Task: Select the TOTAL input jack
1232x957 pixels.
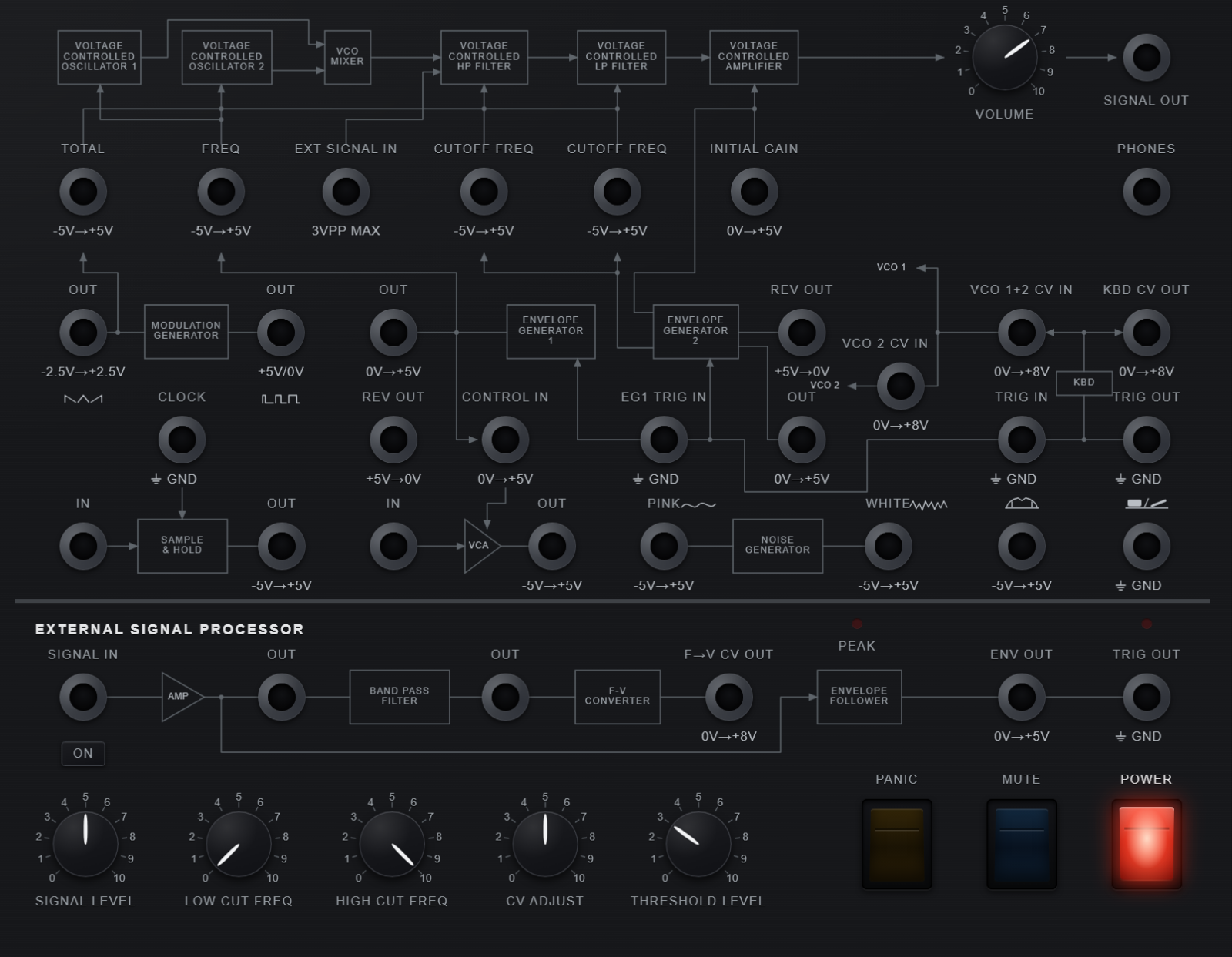Action: (83, 192)
